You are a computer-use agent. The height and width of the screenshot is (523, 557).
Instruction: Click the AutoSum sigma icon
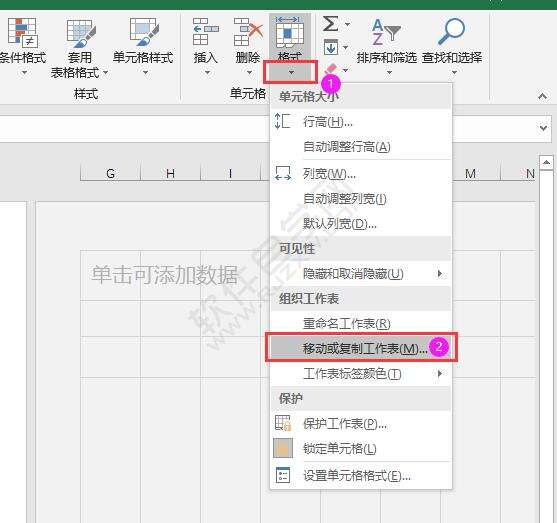pos(330,24)
